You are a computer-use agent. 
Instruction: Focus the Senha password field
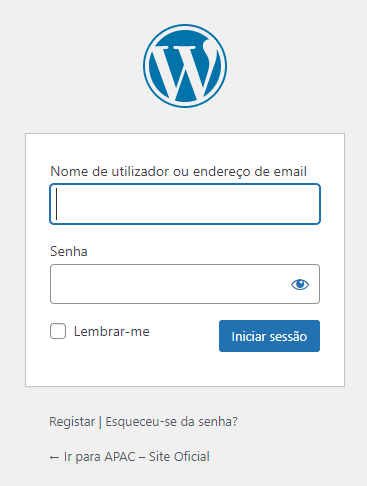[x=185, y=284]
